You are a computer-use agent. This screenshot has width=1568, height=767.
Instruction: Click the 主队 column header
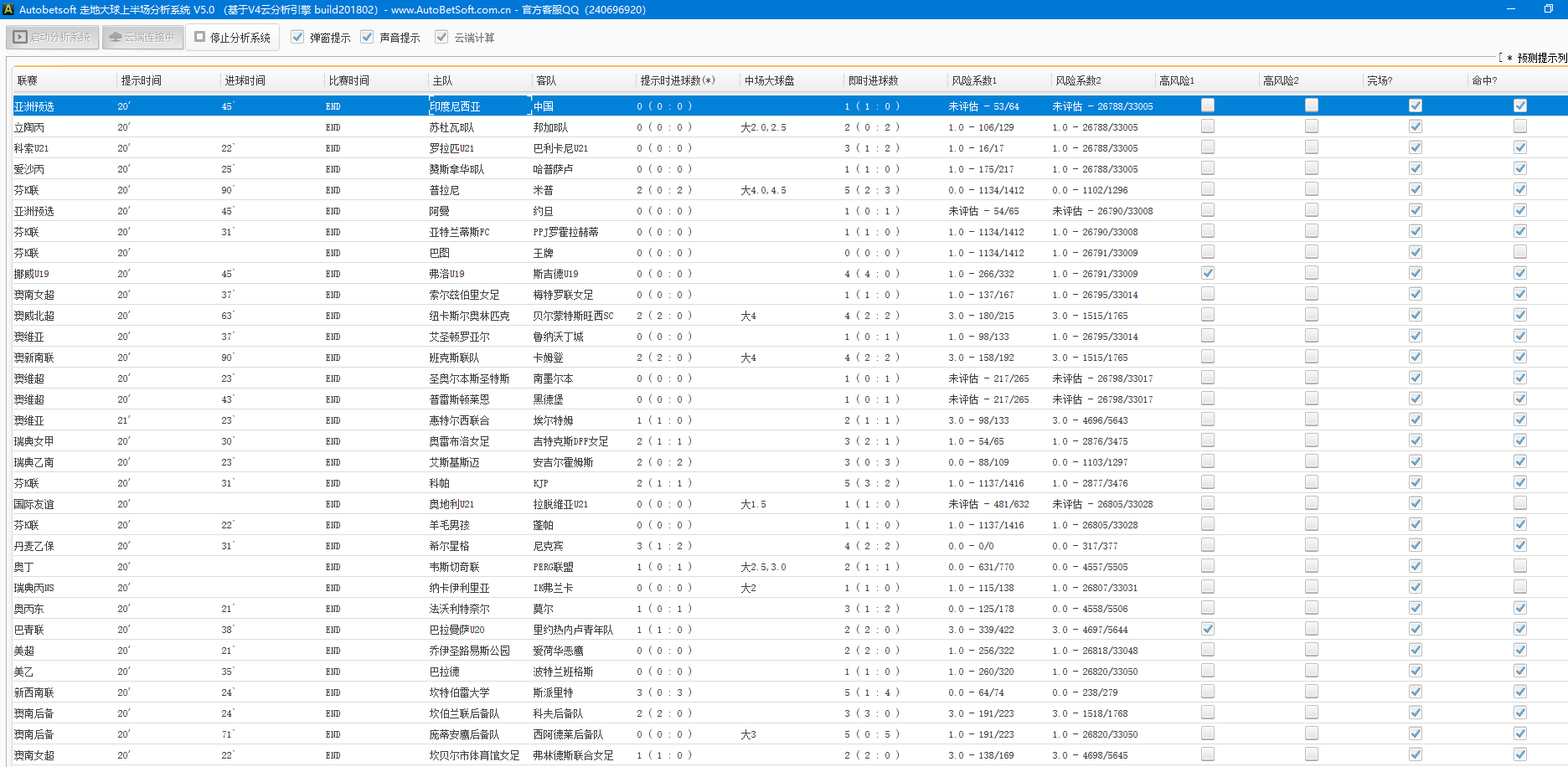(442, 80)
